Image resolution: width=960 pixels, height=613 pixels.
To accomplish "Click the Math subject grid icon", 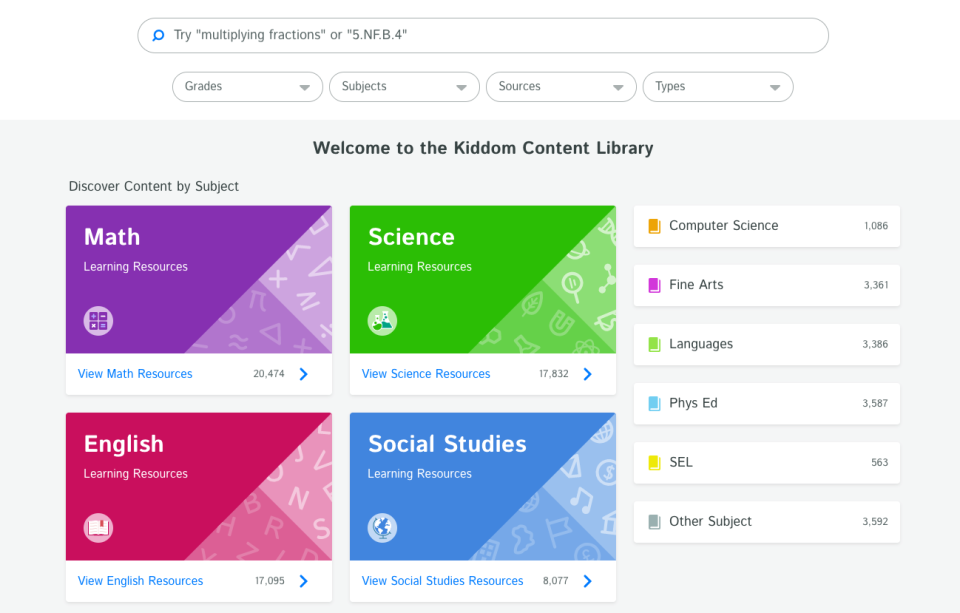I will pos(98,320).
